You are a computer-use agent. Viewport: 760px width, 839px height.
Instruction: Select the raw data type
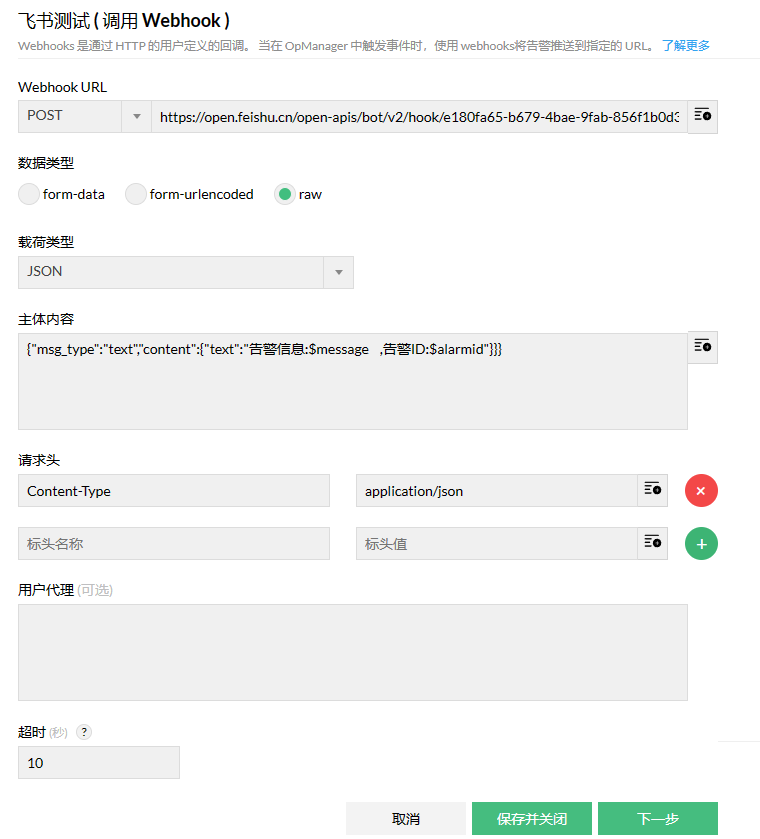point(285,194)
